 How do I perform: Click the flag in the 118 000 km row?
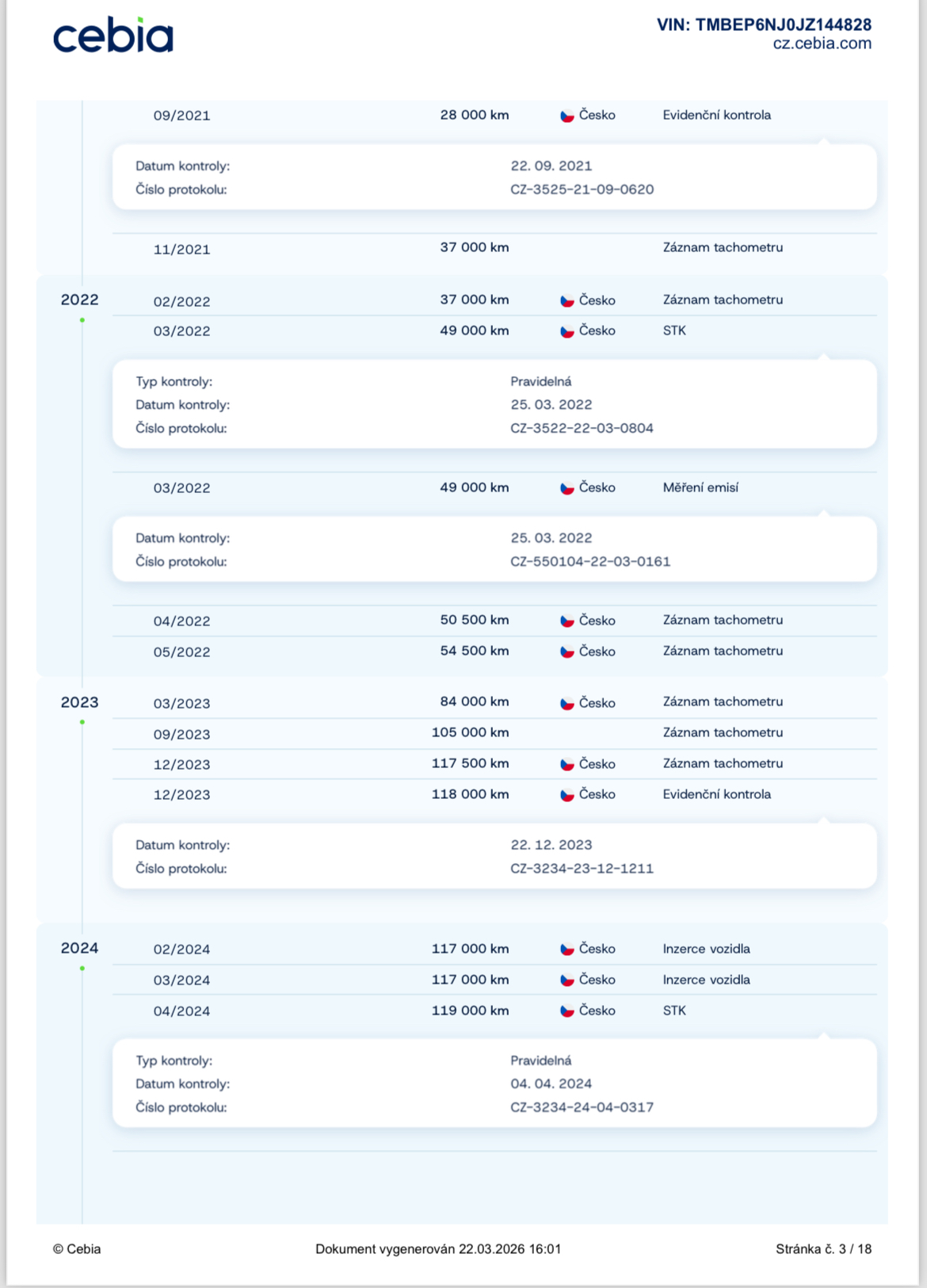pos(567,795)
